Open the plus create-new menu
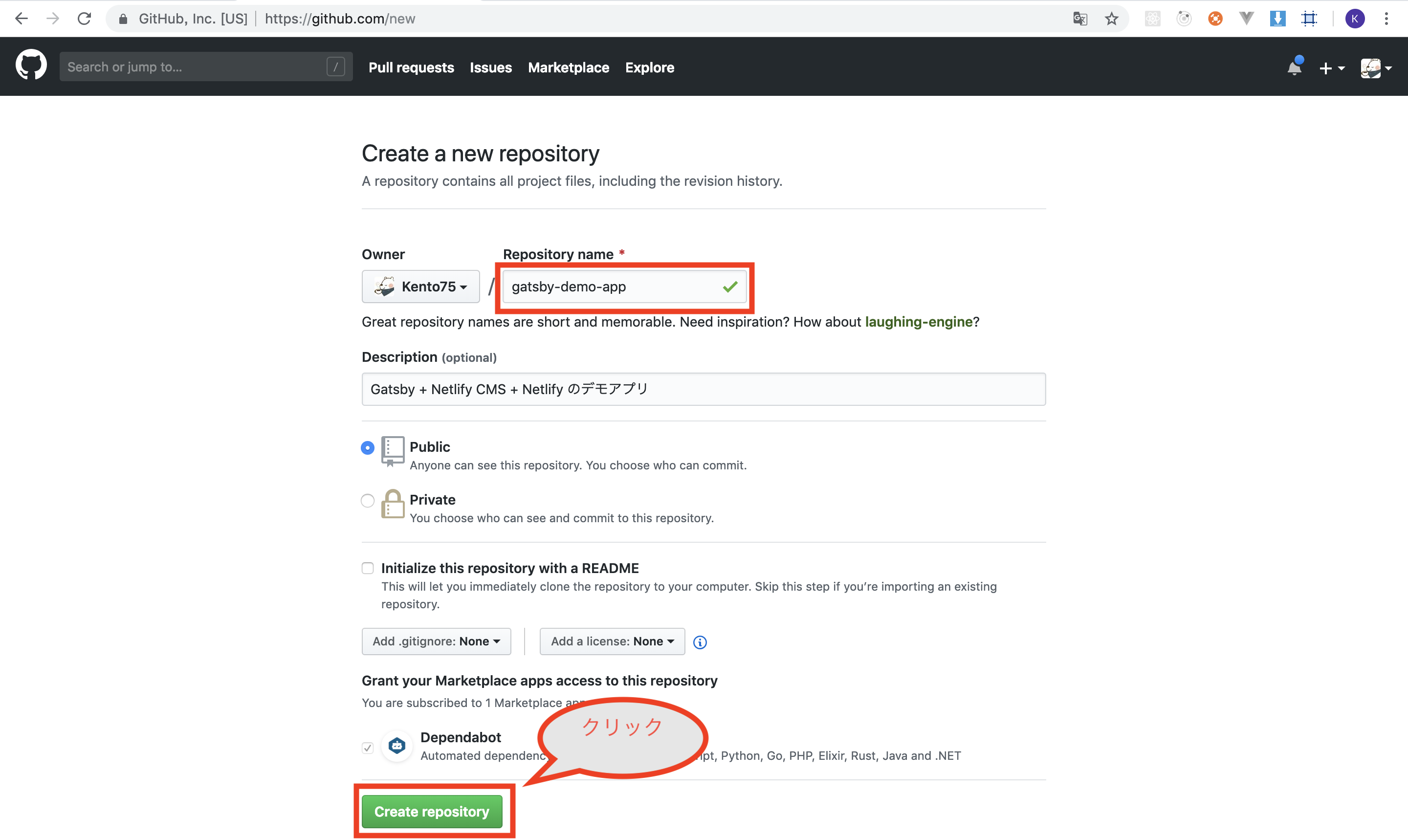The image size is (1408, 840). coord(1330,68)
